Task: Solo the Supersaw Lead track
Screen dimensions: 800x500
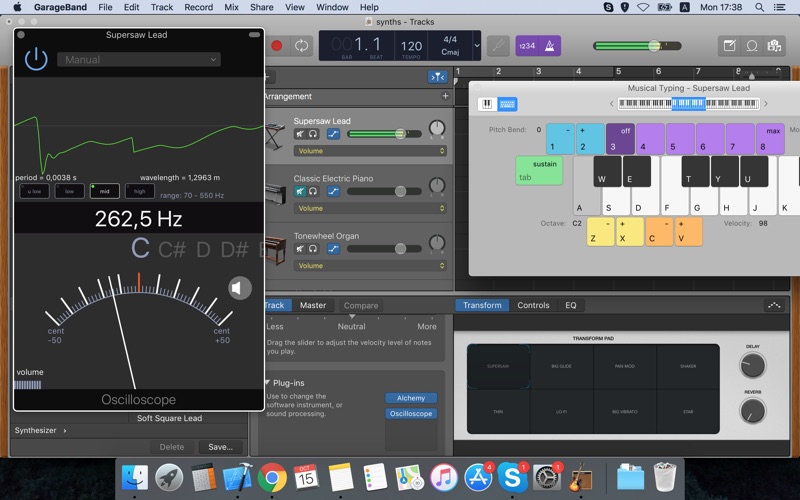Action: 313,134
